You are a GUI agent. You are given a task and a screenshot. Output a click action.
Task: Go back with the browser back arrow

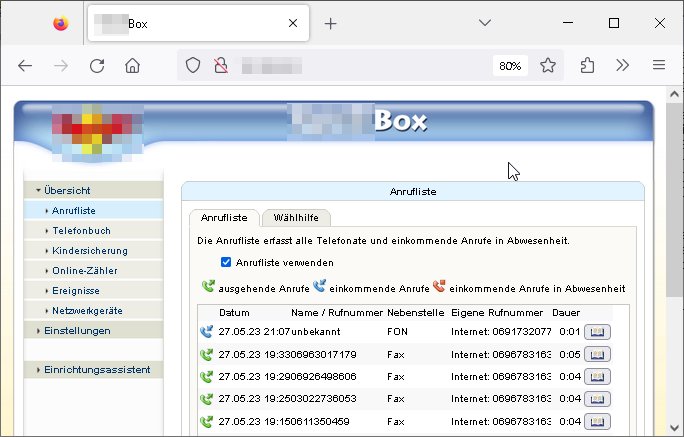pyautogui.click(x=25, y=66)
